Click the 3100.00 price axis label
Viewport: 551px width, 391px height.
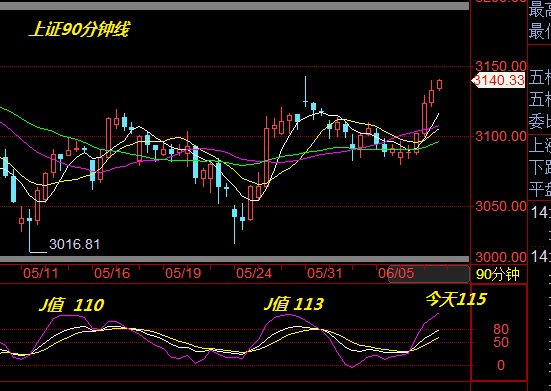point(501,136)
